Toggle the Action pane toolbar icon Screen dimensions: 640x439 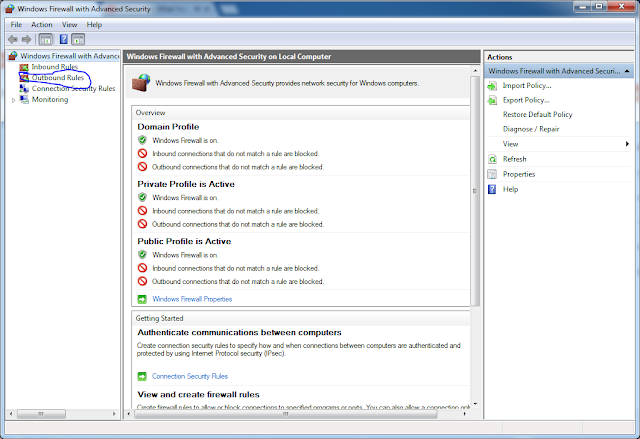click(78, 40)
